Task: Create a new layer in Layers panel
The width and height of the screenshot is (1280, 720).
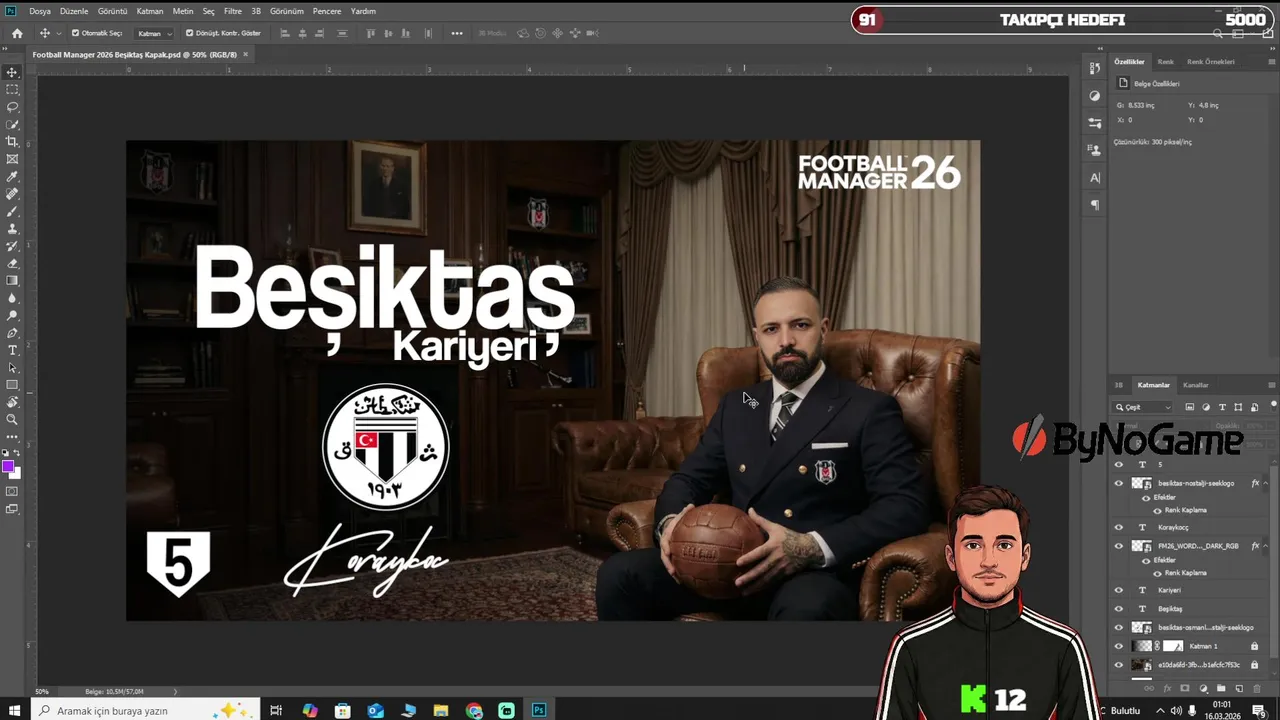Action: click(1239, 688)
